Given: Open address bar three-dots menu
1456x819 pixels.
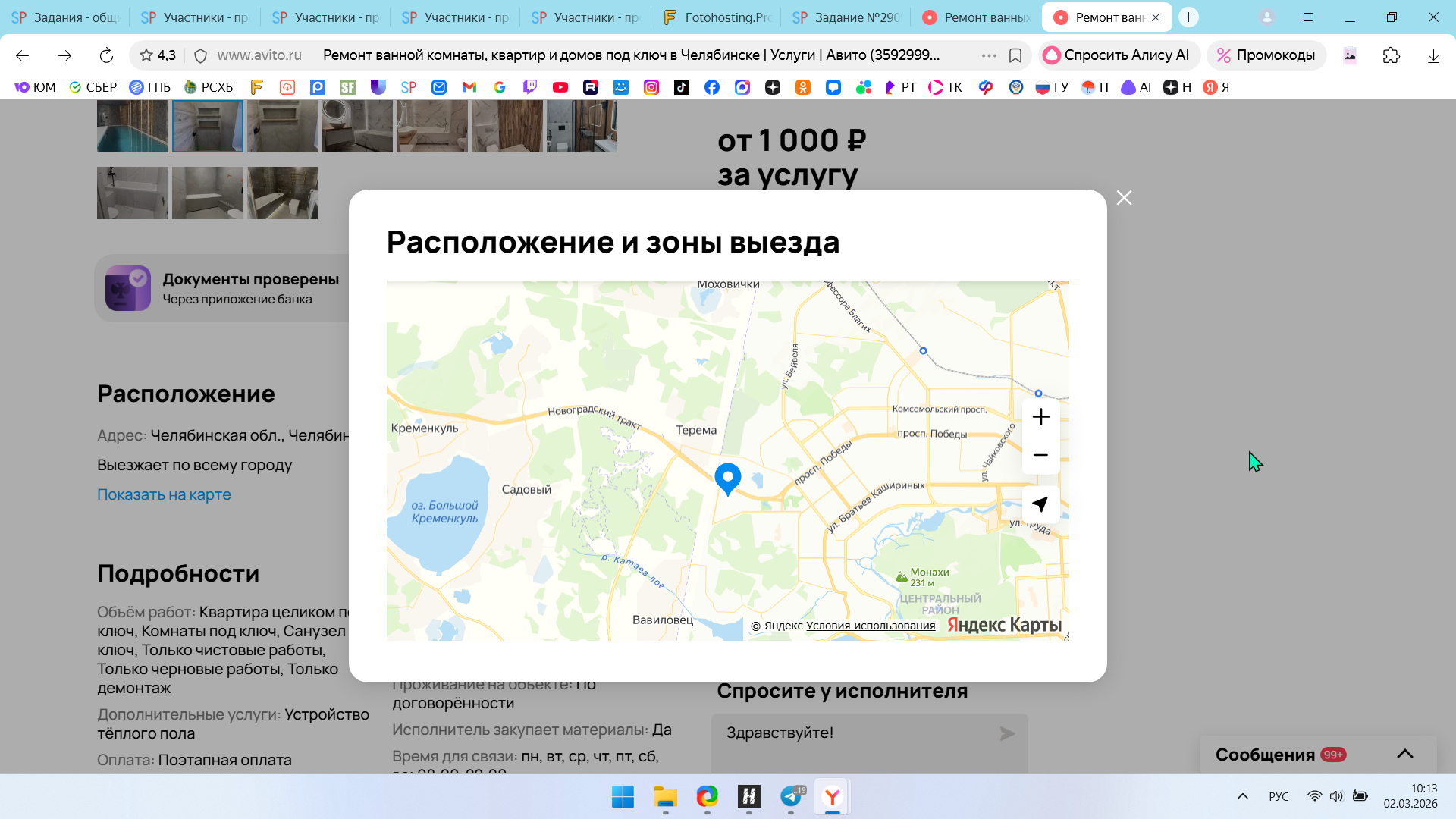Looking at the screenshot, I should (x=988, y=55).
